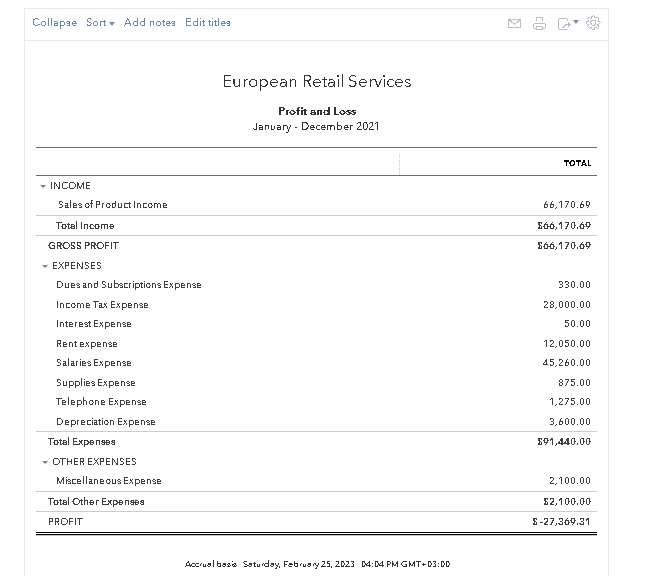Click the Total Expenses value $91,440.00

[564, 441]
